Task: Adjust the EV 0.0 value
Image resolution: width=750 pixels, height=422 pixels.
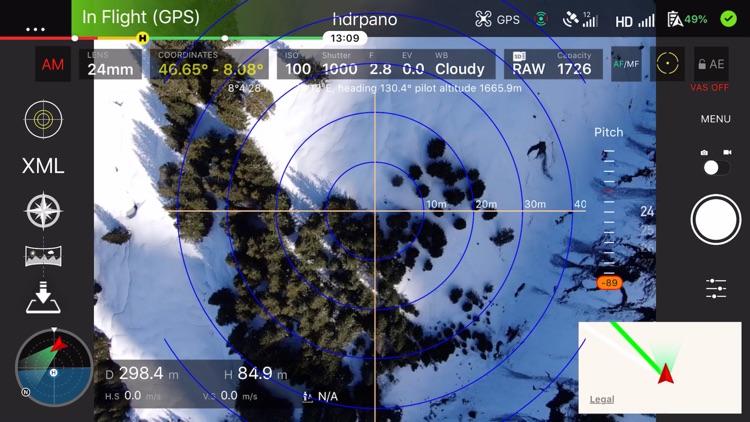Action: [x=413, y=64]
